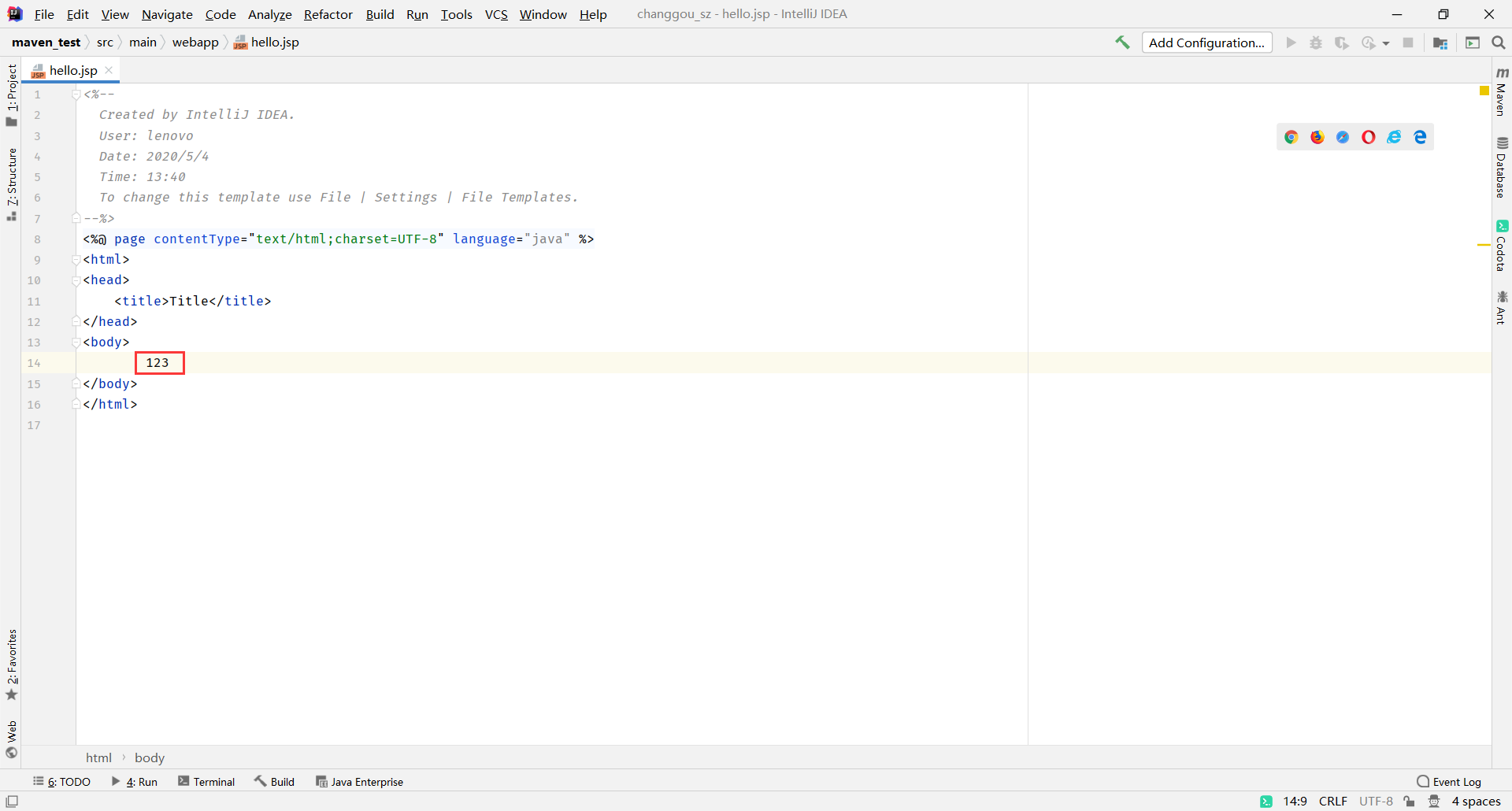Open page in Safari browser icon
1512x811 pixels.
click(1343, 137)
